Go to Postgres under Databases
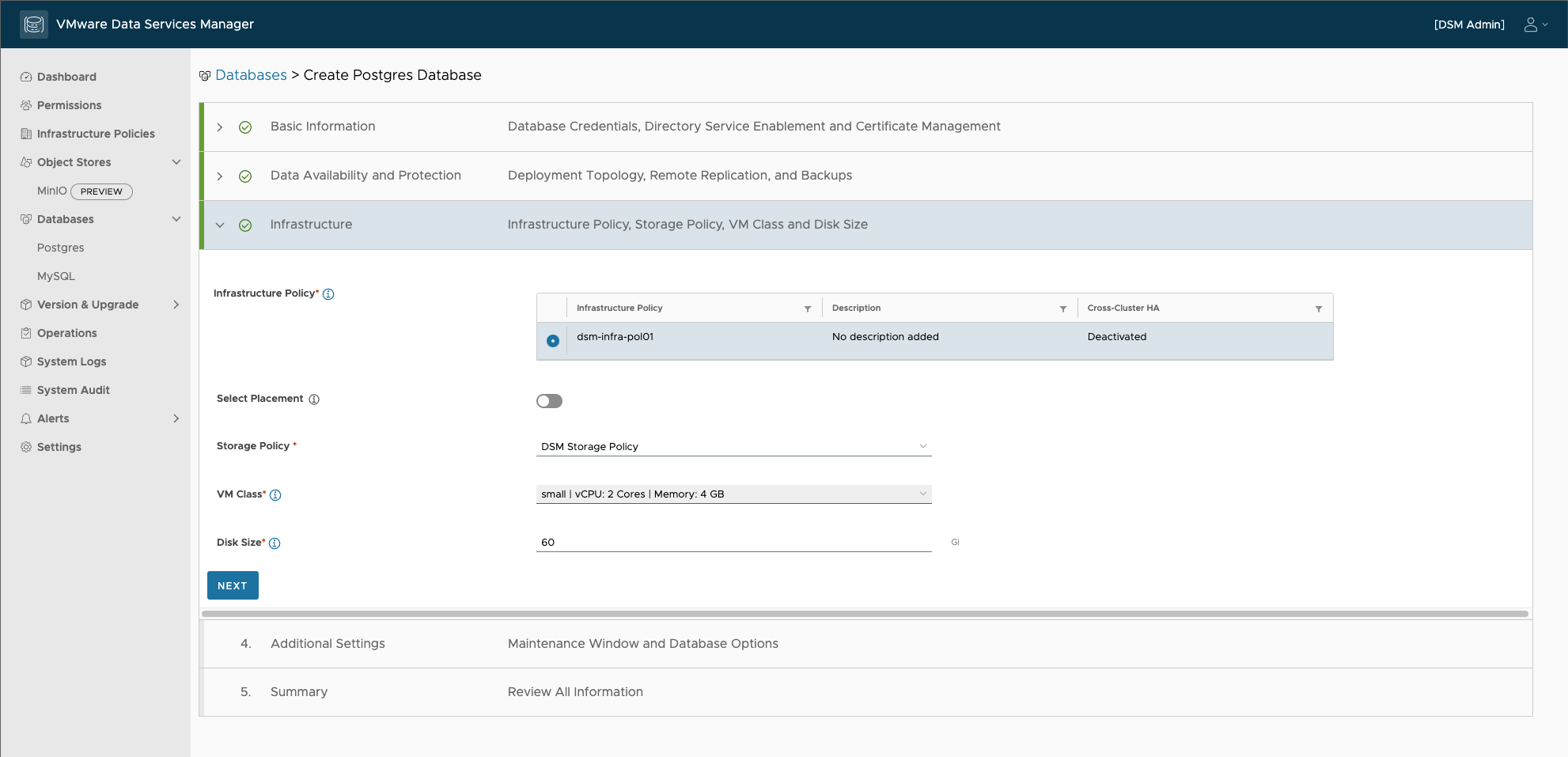 (x=61, y=248)
